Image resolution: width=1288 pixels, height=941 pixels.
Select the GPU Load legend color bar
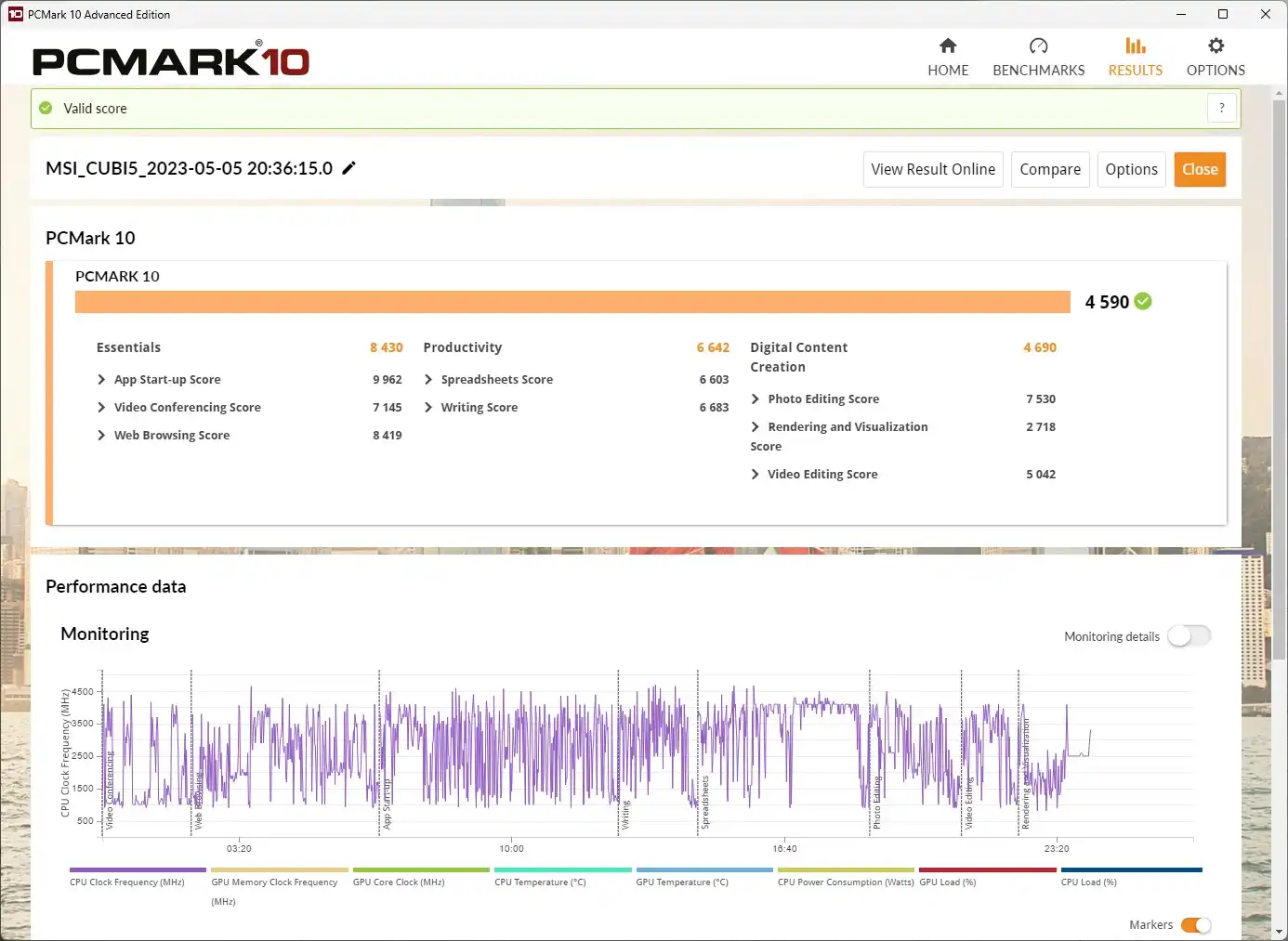(x=987, y=870)
